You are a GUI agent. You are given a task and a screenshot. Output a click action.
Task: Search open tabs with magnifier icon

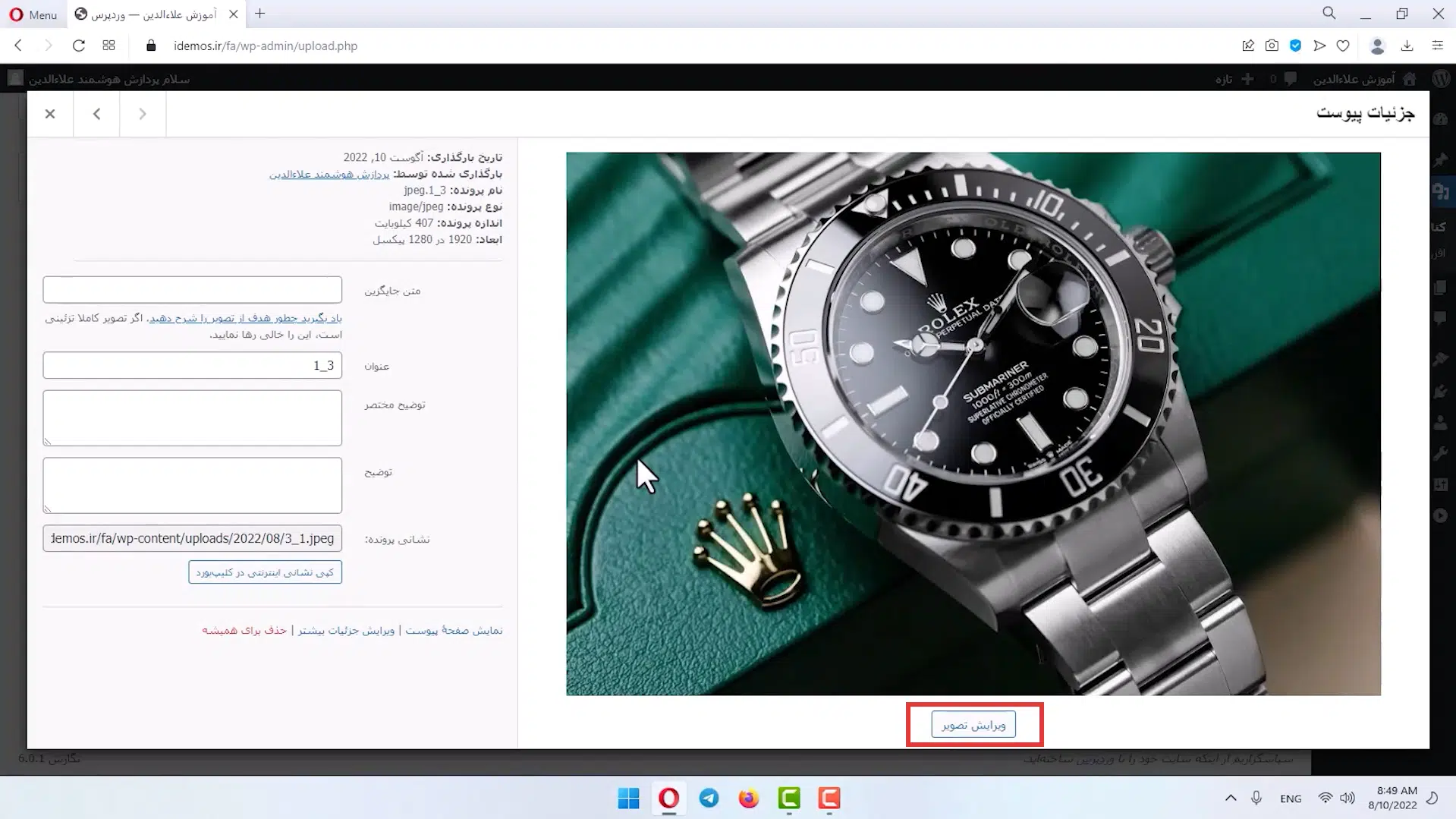[x=1329, y=14]
